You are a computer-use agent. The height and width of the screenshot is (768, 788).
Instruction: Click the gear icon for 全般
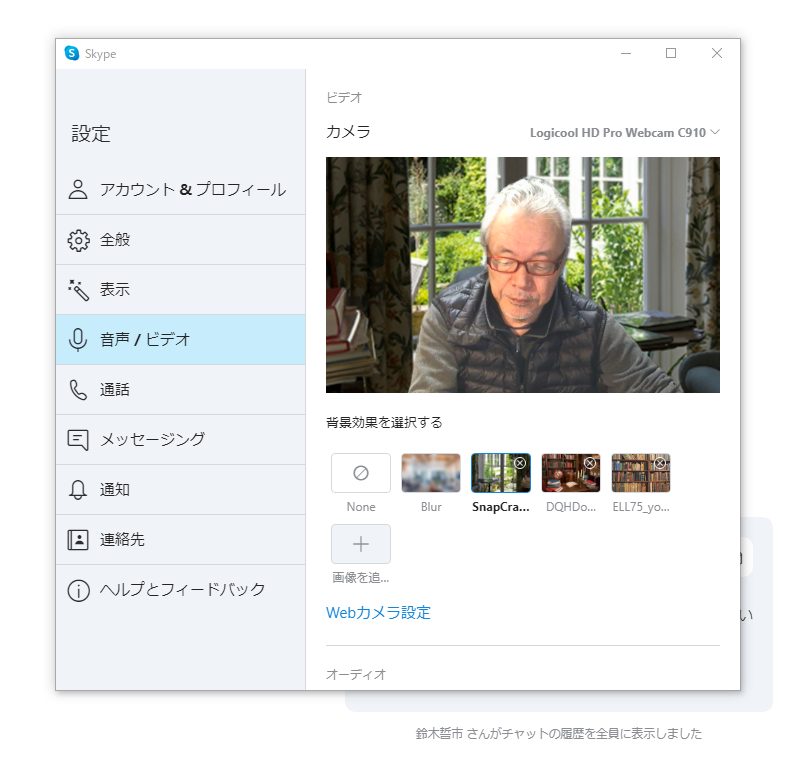click(x=78, y=240)
